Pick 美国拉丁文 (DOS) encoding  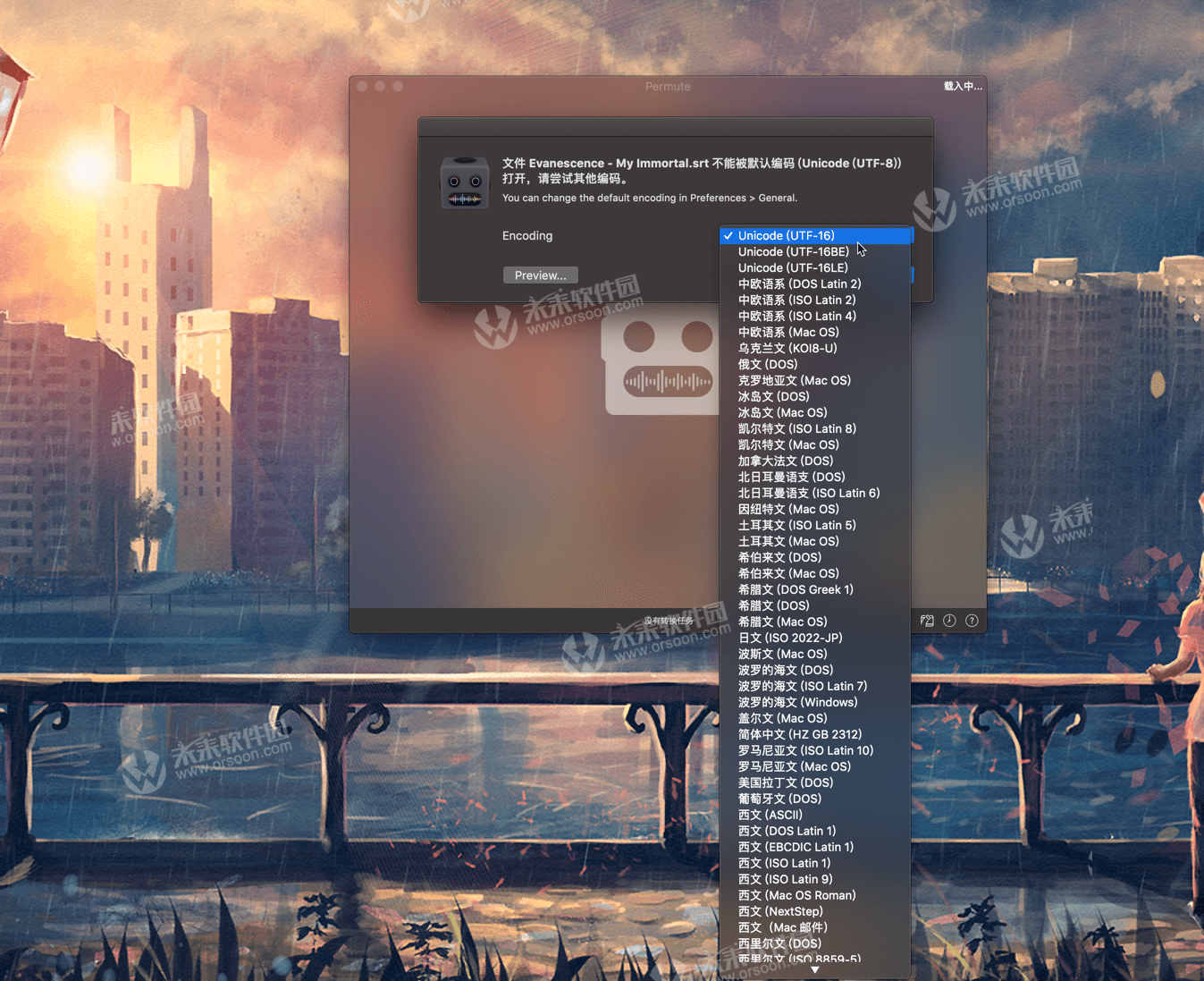[x=815, y=783]
